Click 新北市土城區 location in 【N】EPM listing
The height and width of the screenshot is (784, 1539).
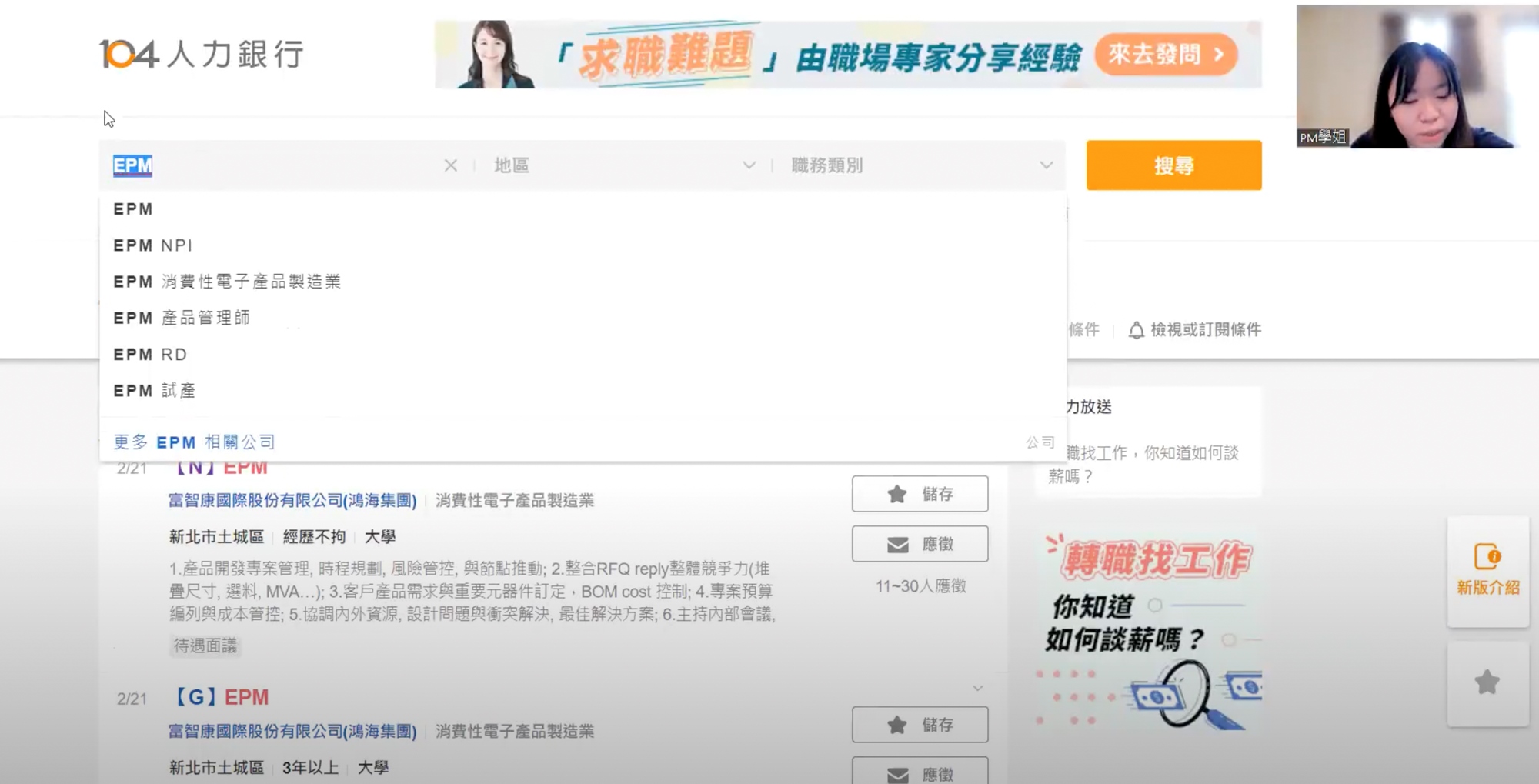point(216,537)
